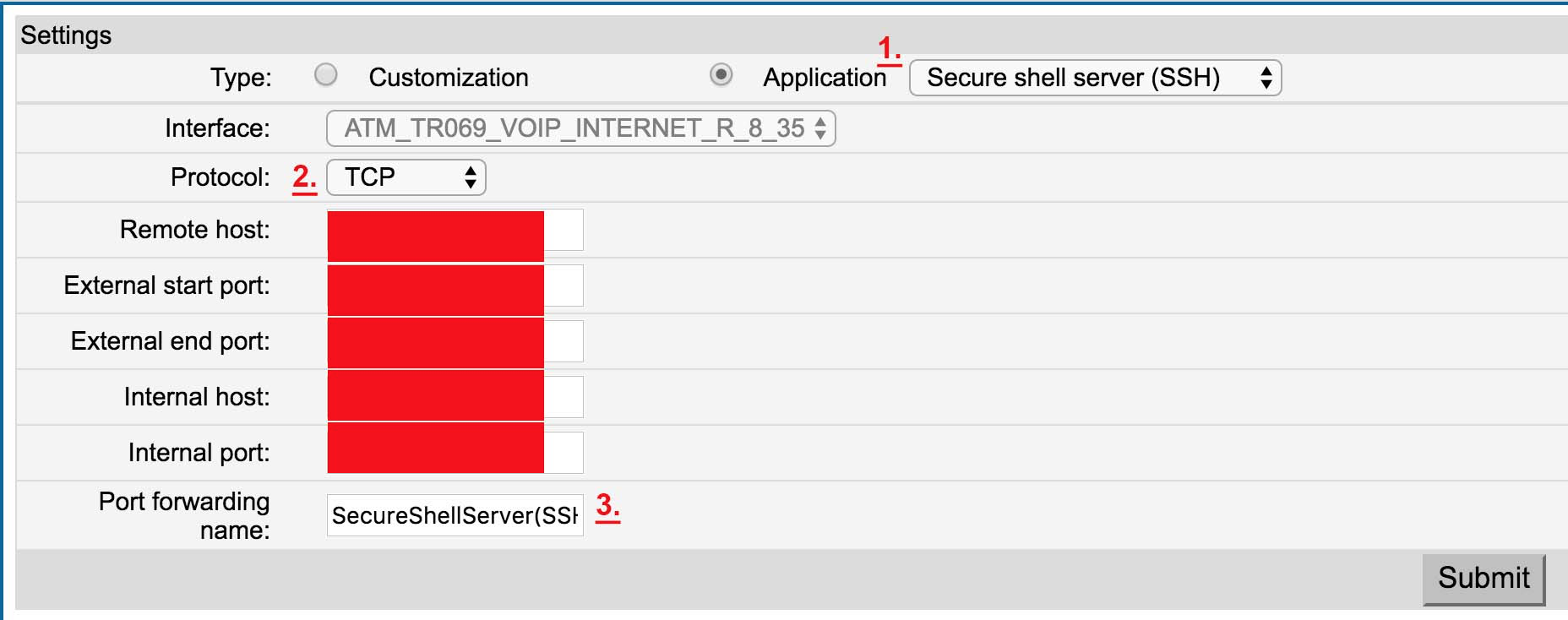Select the Customization radio button
Image resolution: width=1568 pixels, height=620 pixels.
[x=326, y=75]
